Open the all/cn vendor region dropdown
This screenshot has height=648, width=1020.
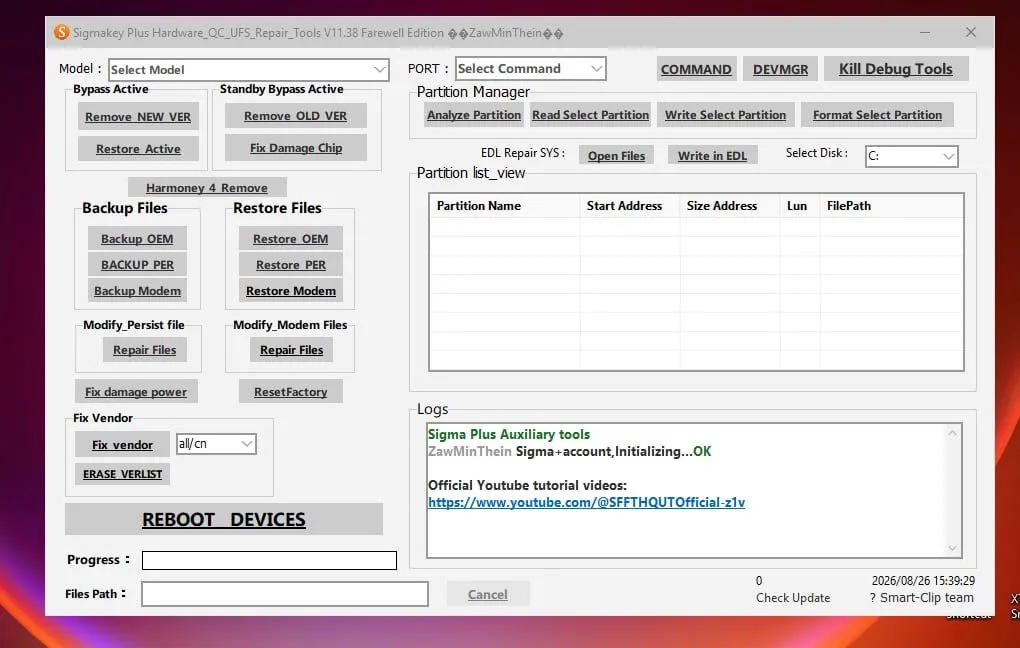coord(216,444)
